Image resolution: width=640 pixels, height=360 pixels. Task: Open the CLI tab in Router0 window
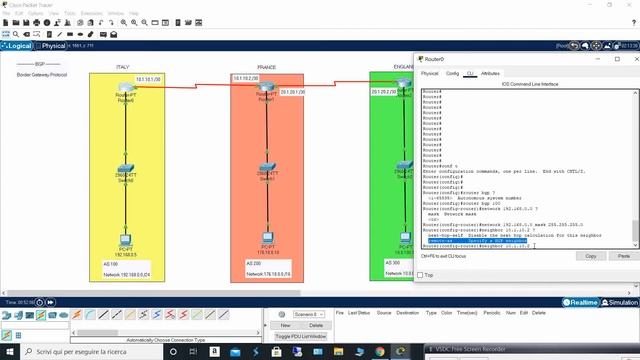tap(470, 73)
